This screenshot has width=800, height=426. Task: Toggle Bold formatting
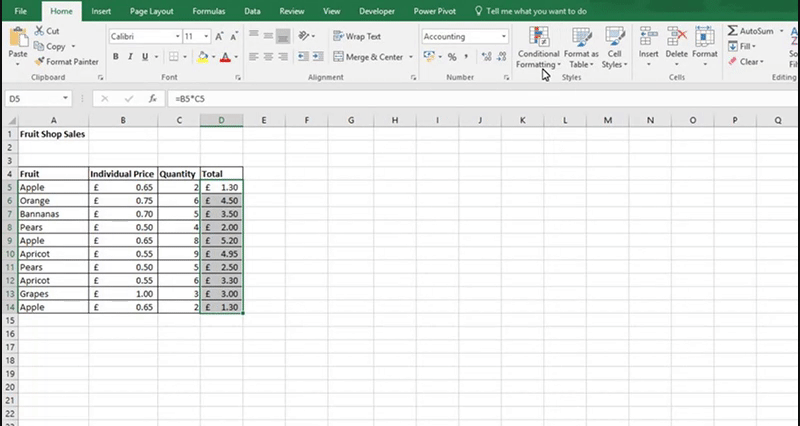(116, 57)
